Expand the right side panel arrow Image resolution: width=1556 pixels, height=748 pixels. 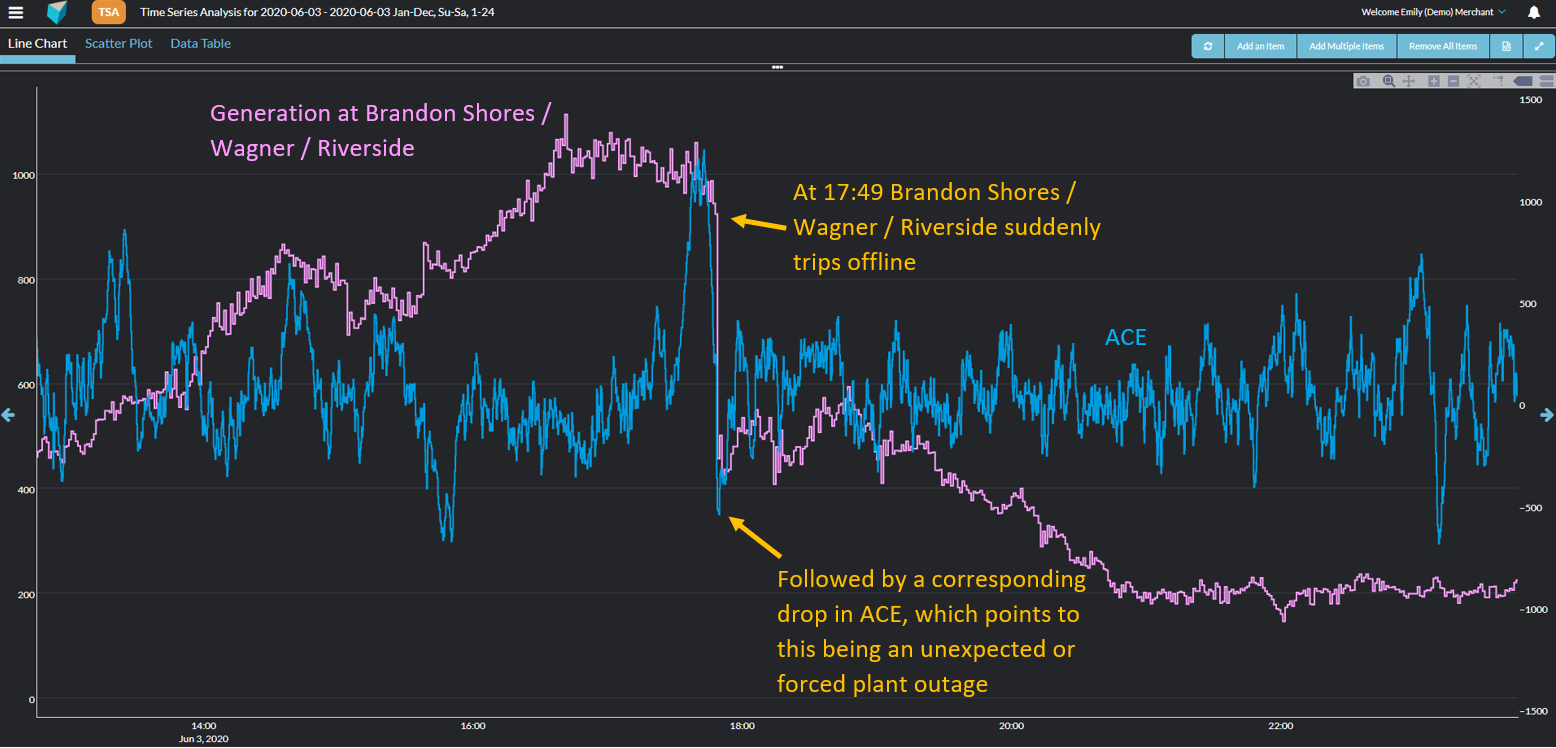tap(1547, 415)
